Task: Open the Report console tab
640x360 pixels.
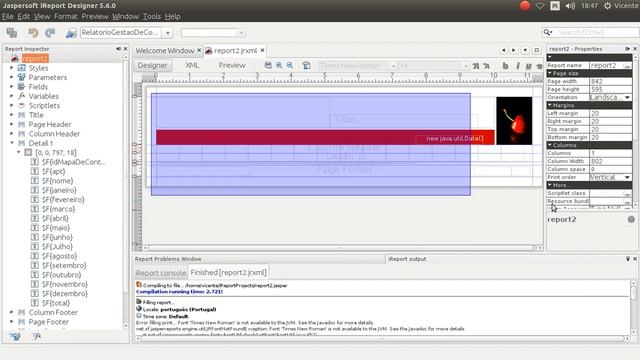Action: point(161,273)
